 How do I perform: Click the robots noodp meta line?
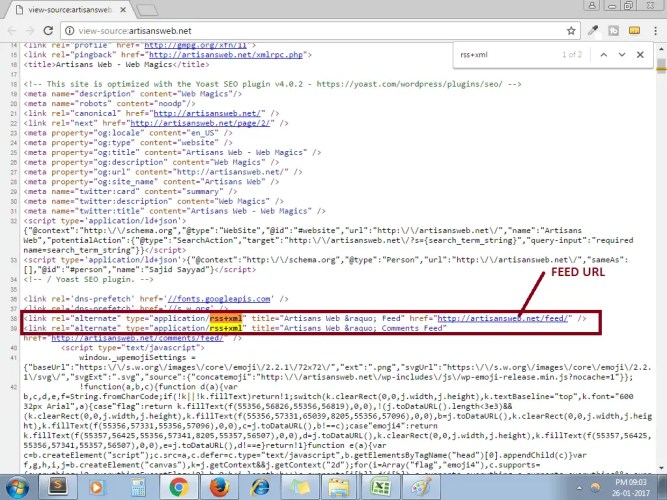[109, 103]
